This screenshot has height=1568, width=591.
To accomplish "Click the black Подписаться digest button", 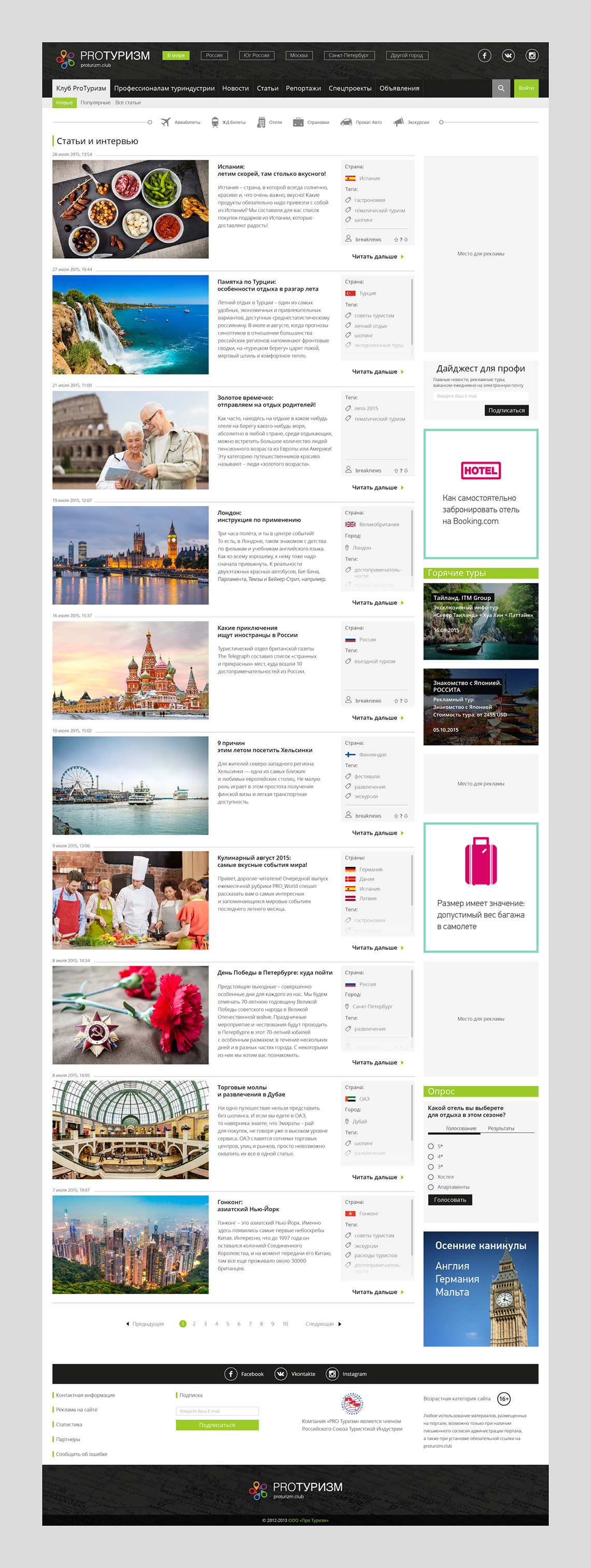I will pos(506,410).
